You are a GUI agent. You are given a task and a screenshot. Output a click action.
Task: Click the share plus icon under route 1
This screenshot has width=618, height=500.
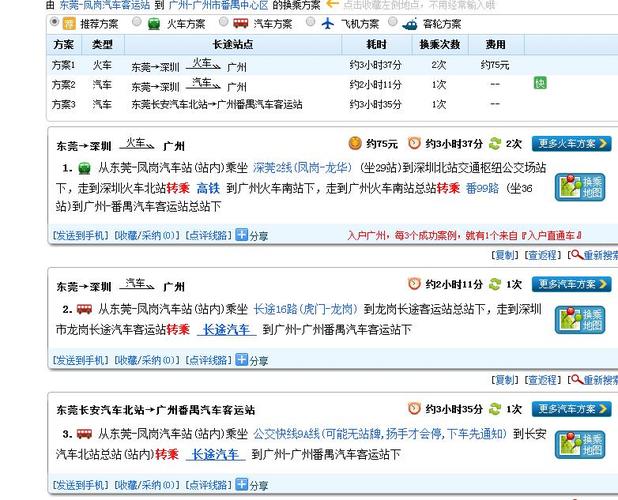point(241,235)
